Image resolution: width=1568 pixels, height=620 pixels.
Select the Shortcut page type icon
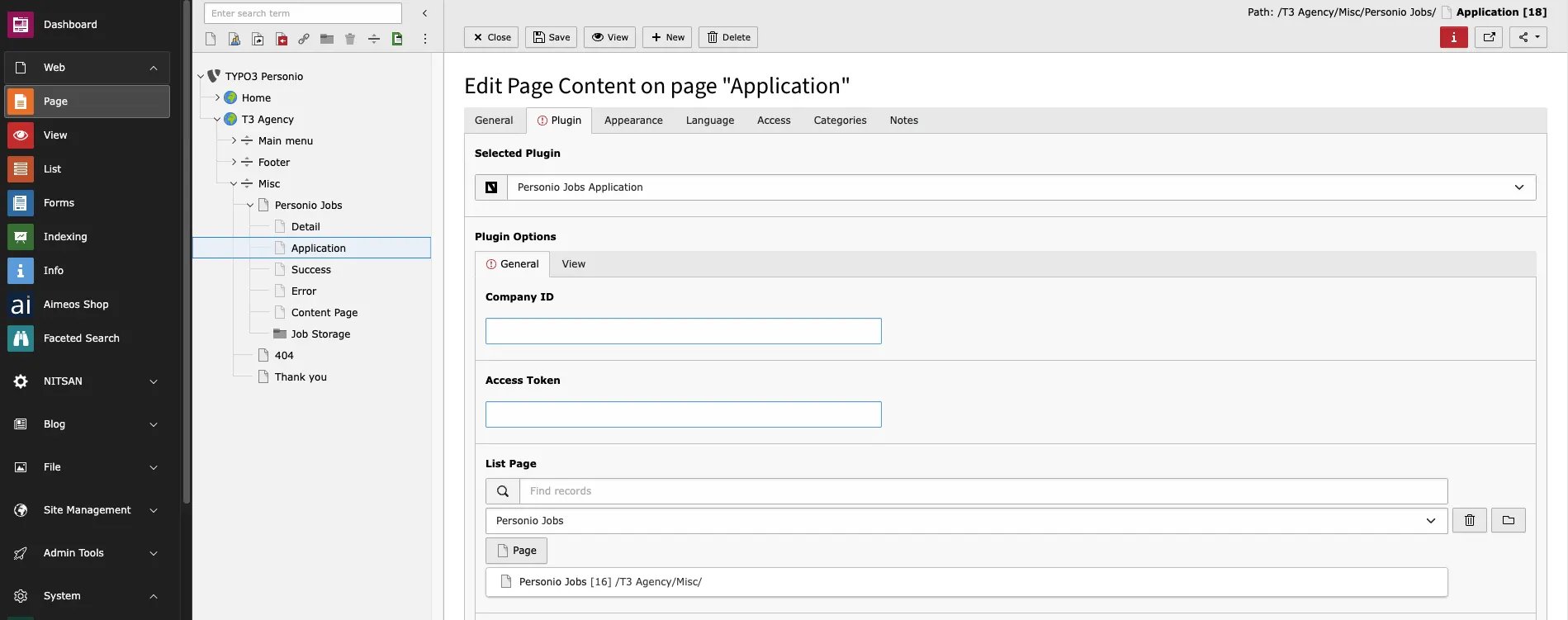258,39
